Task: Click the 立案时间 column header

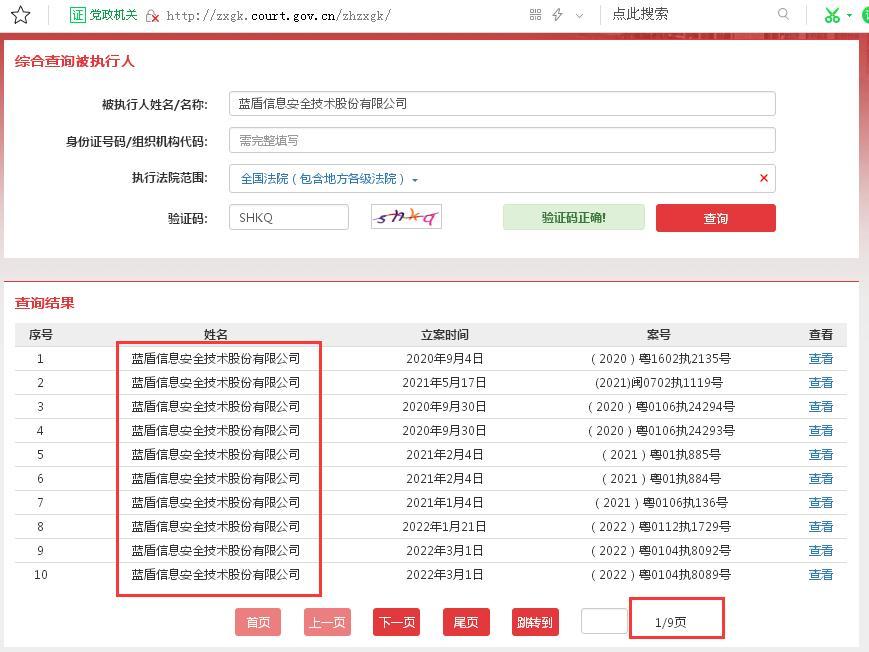Action: tap(444, 334)
